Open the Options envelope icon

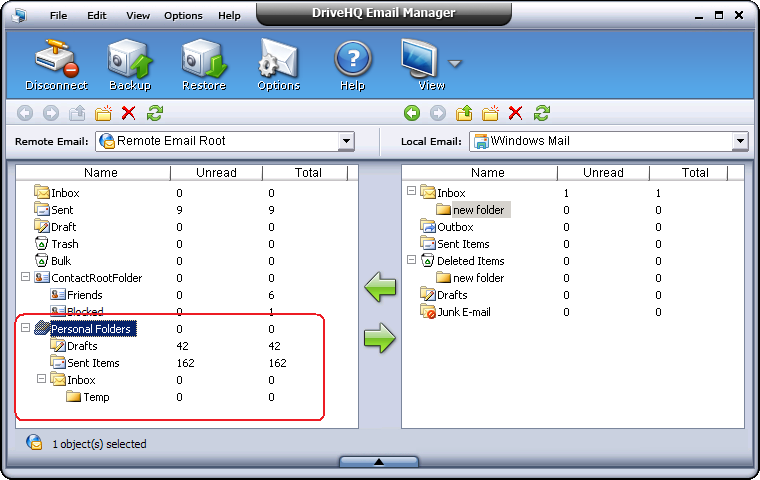click(278, 60)
